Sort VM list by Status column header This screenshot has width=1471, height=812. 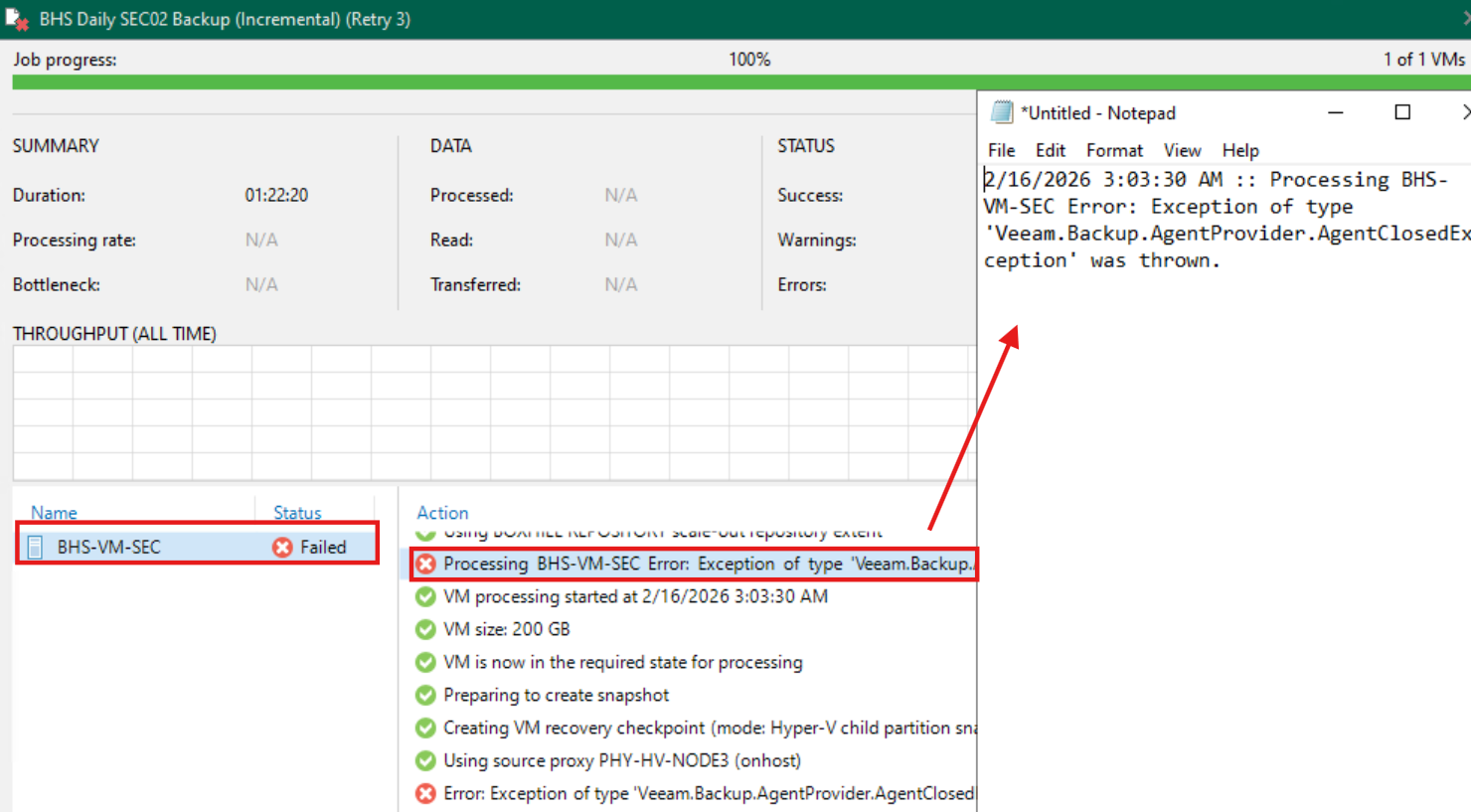[x=297, y=513]
